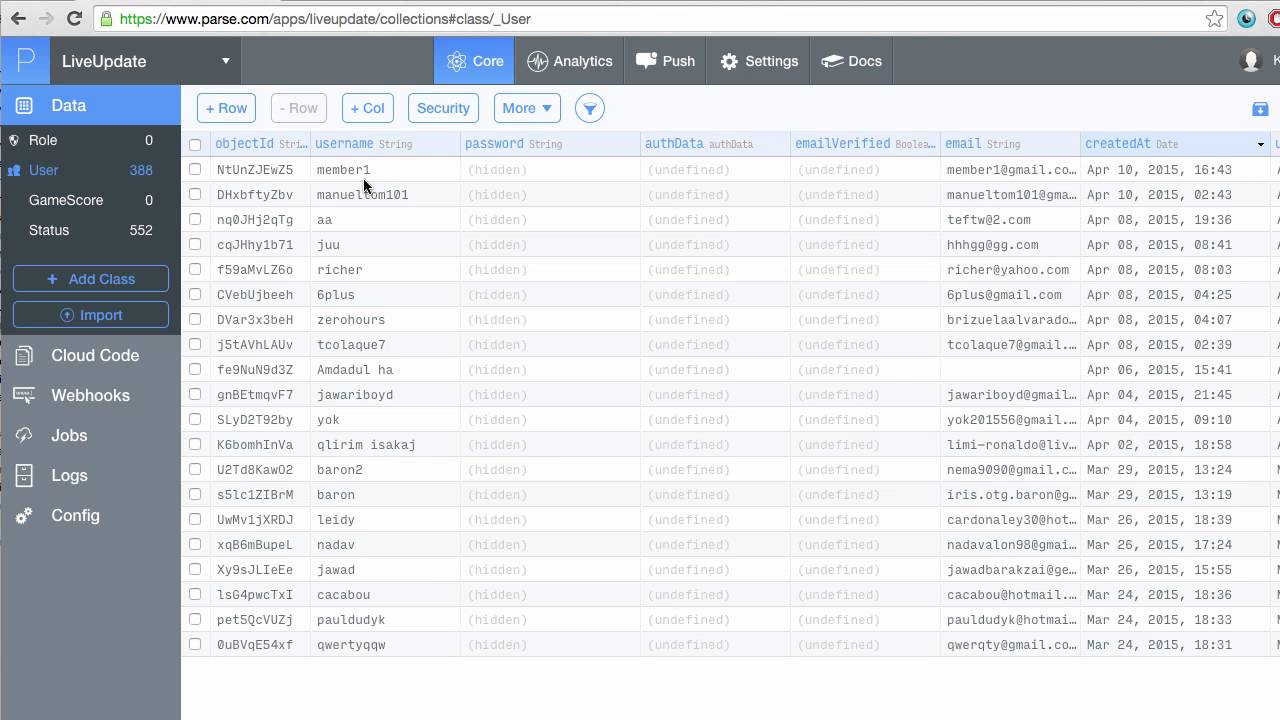Reload the page with the refresh icon
The image size is (1280, 720).
pyautogui.click(x=74, y=18)
